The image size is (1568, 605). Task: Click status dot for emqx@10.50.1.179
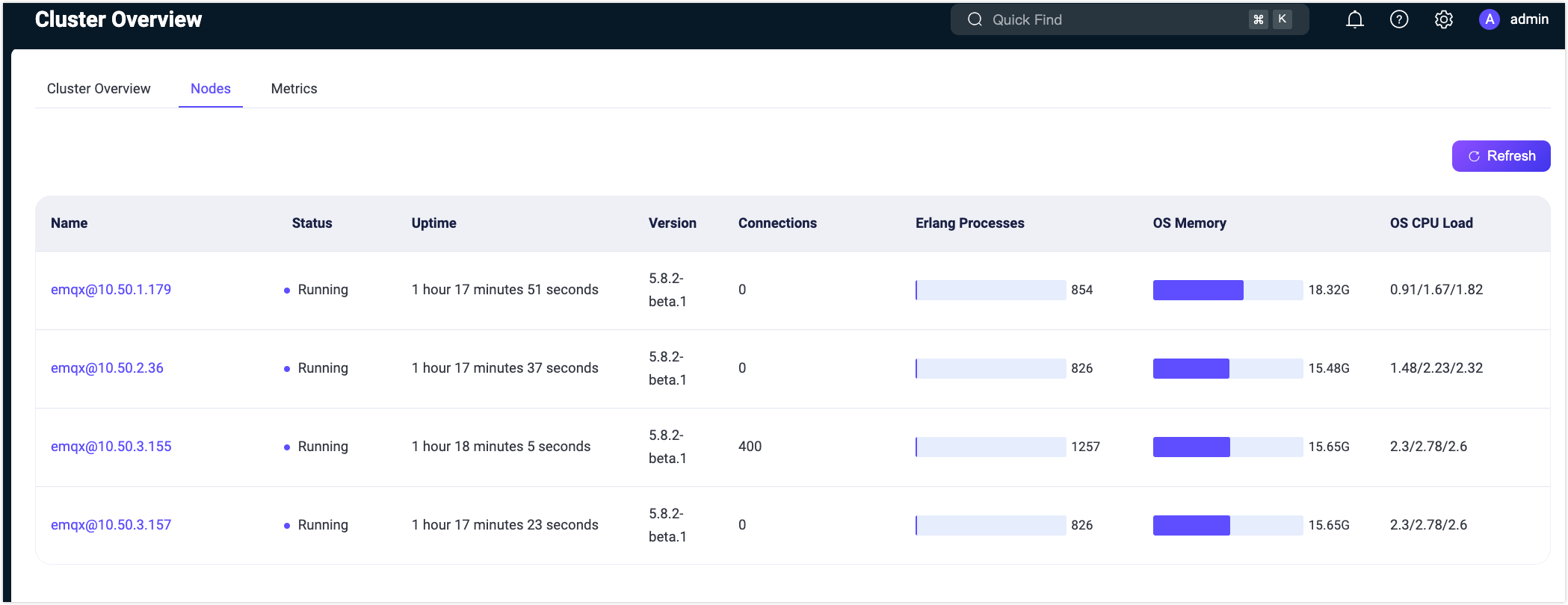287,291
